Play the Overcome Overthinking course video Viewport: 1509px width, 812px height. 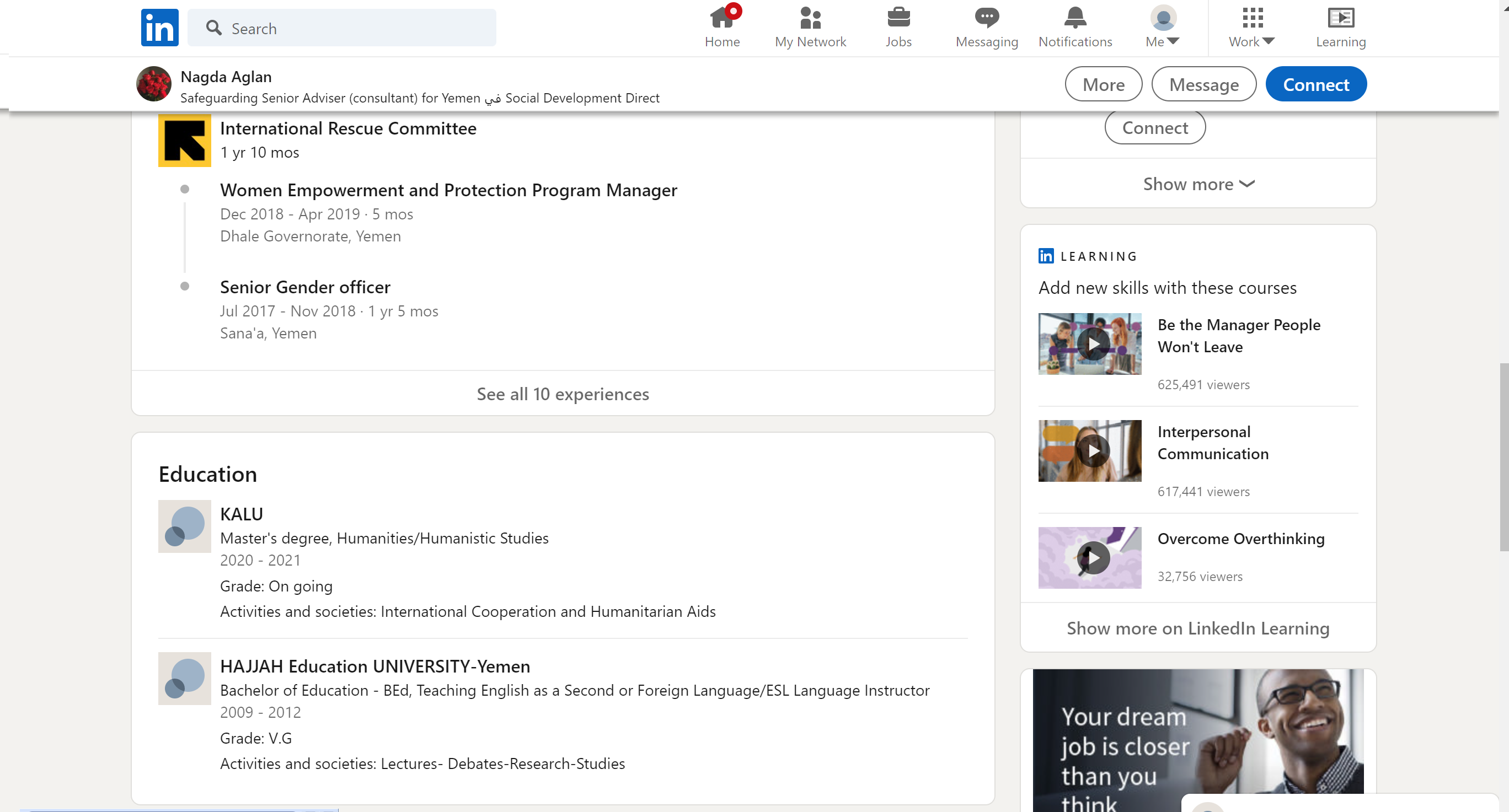click(x=1093, y=558)
